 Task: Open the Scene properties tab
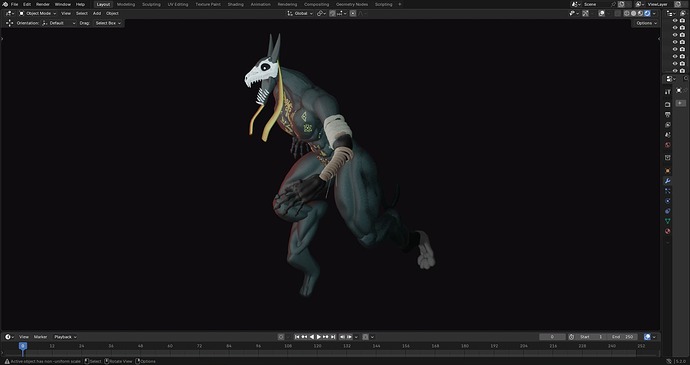click(668, 135)
